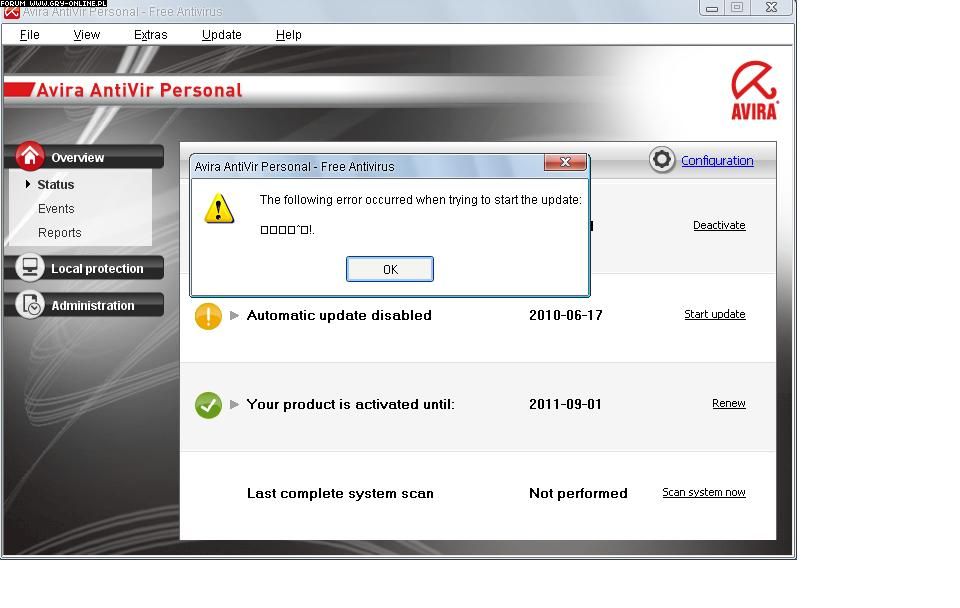Confirm the error dialog with OK

[390, 269]
